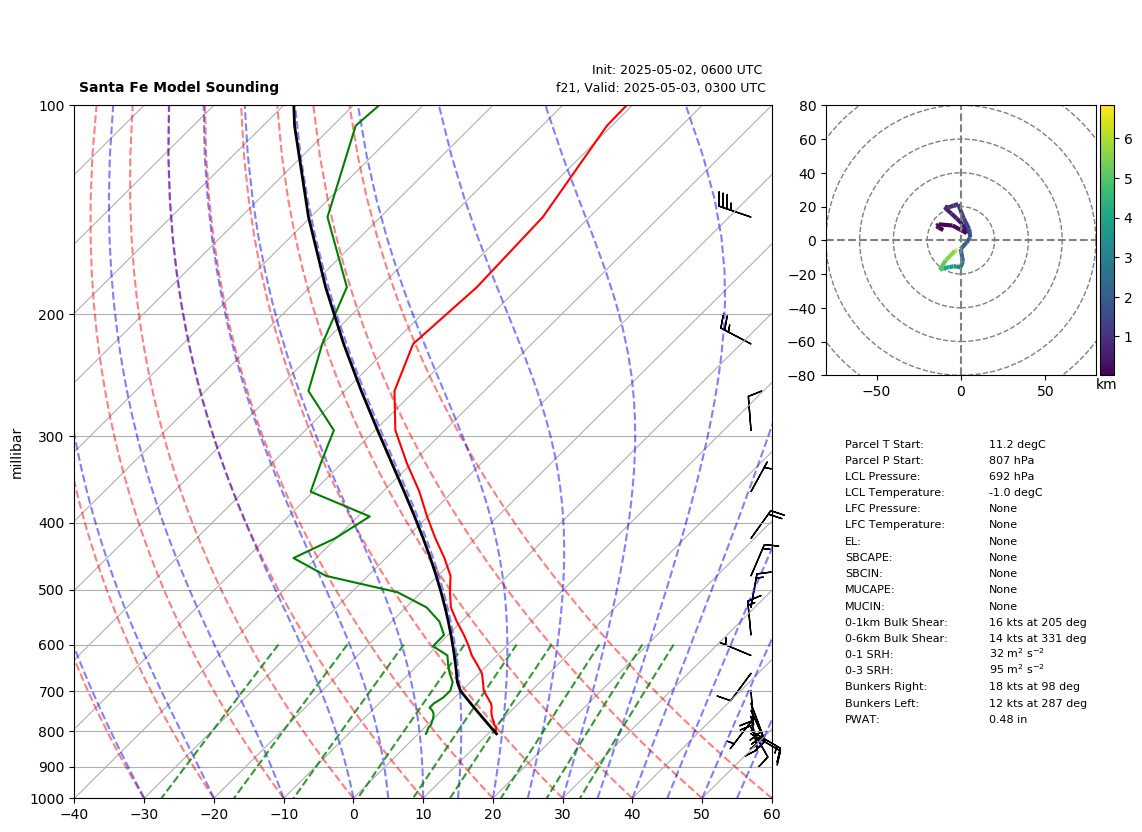Click the millibar y-axis label

pos(17,454)
